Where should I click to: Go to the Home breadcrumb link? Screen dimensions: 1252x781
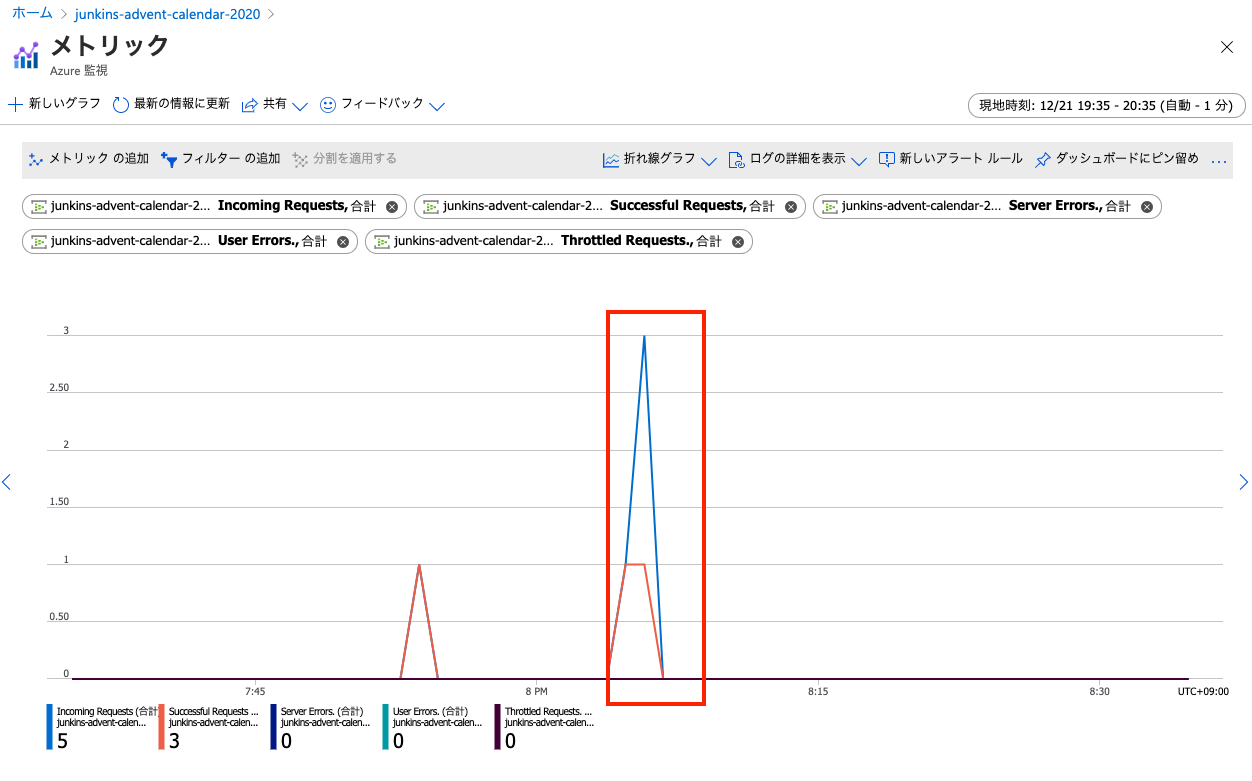(32, 14)
